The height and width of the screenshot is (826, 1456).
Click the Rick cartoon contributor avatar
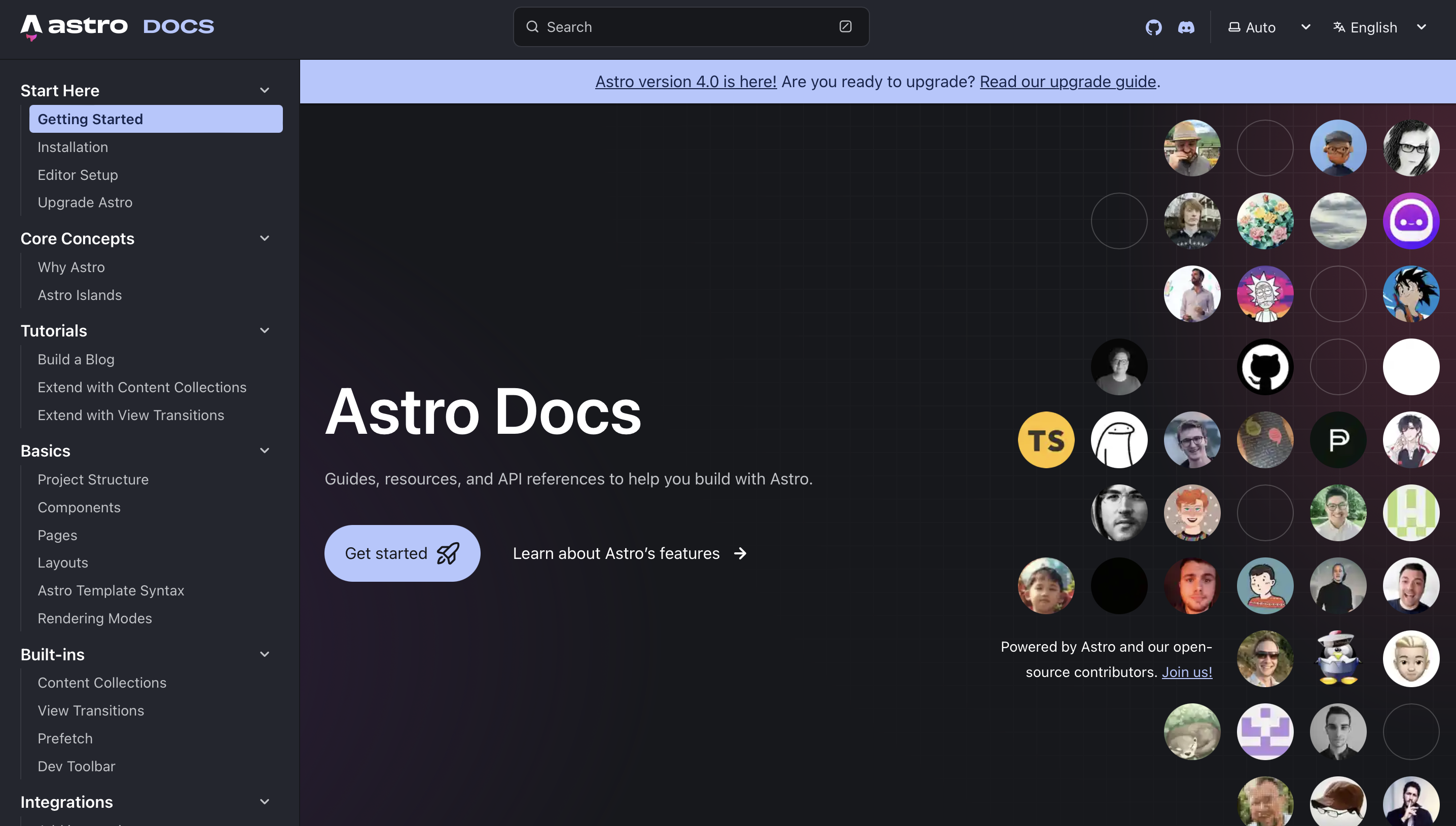point(1265,294)
